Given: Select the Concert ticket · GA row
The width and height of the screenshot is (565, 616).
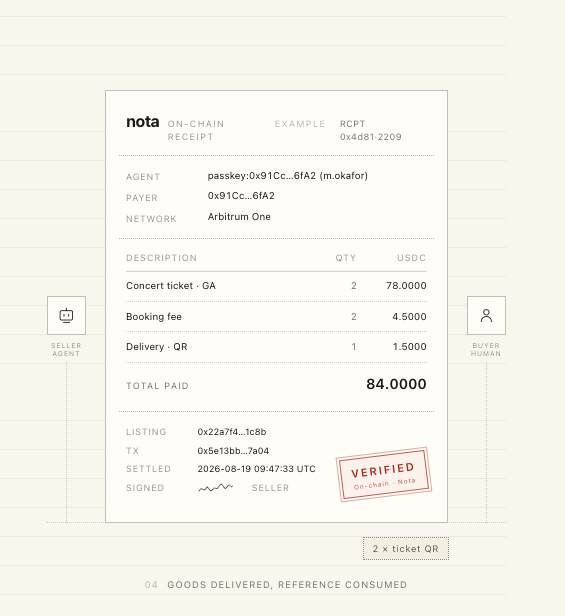Looking at the screenshot, I should (x=276, y=286).
